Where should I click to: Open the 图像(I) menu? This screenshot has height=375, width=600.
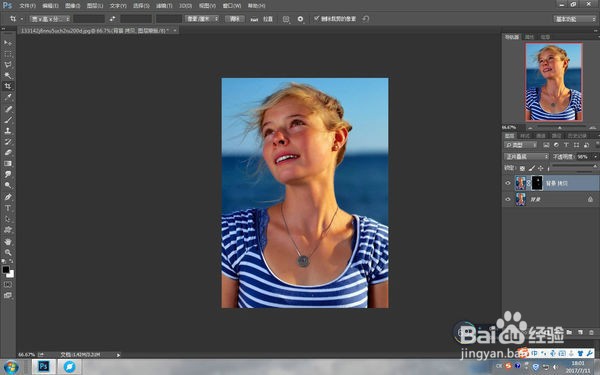coord(73,6)
